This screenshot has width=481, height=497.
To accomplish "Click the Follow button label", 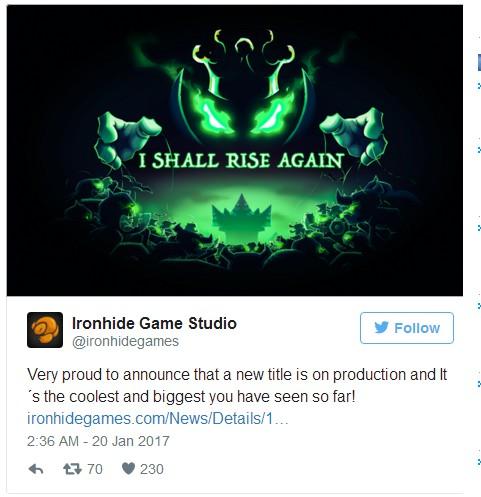I will tap(417, 328).
